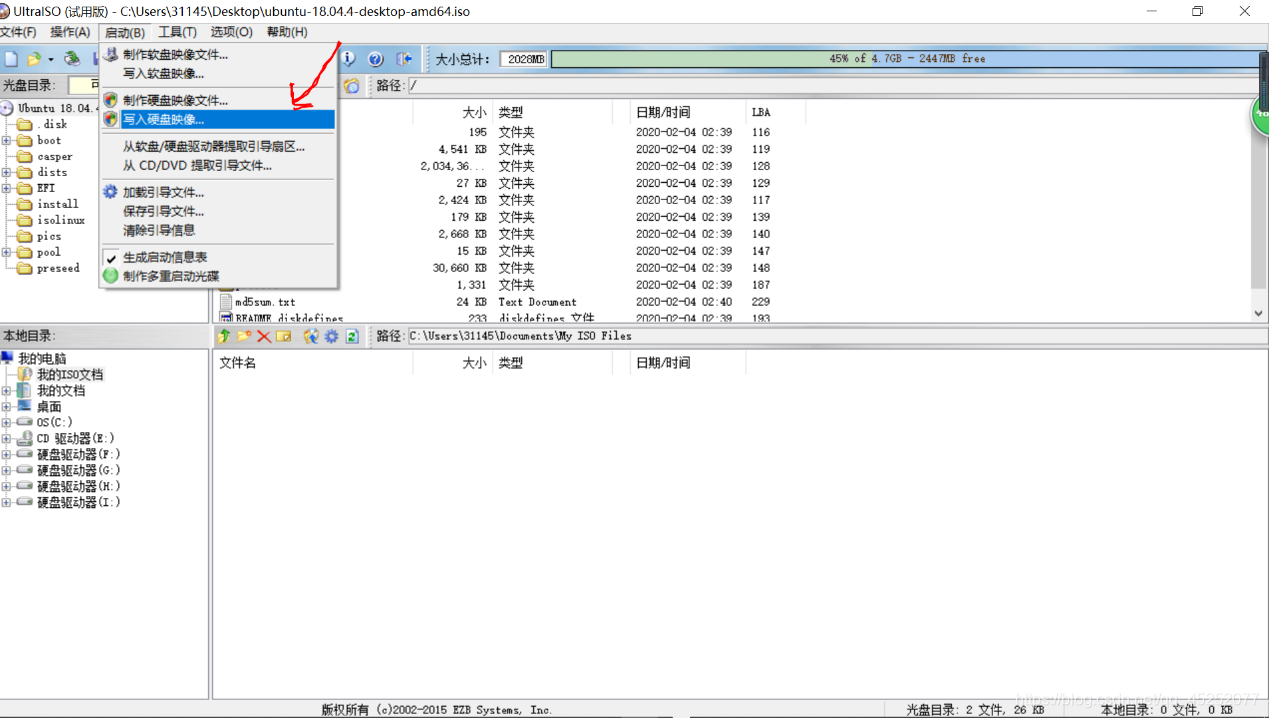Expand the dists folder in image tree
1269x718 pixels.
pyautogui.click(x=6, y=173)
